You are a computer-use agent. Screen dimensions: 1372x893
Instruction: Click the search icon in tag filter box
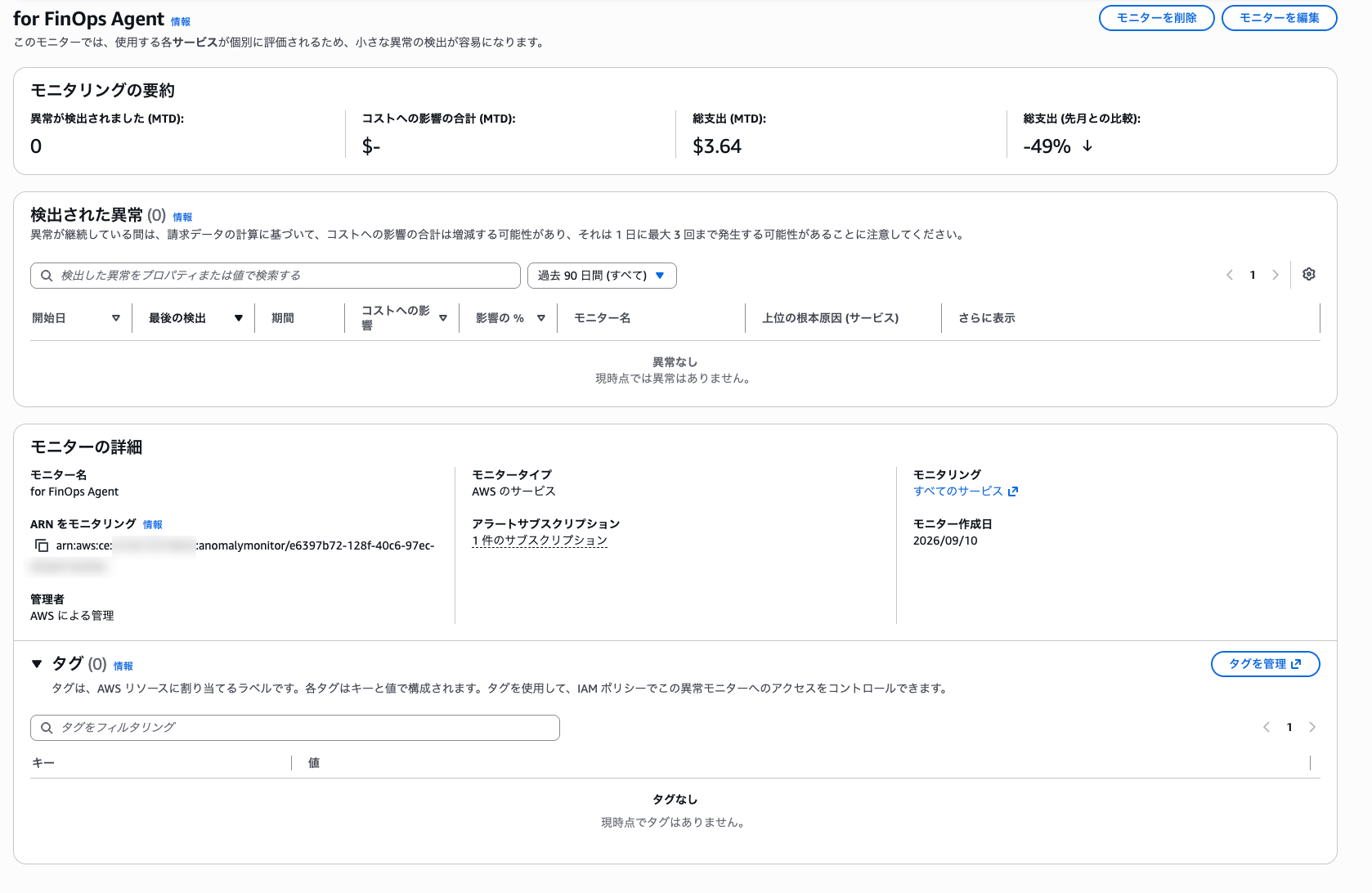point(47,728)
